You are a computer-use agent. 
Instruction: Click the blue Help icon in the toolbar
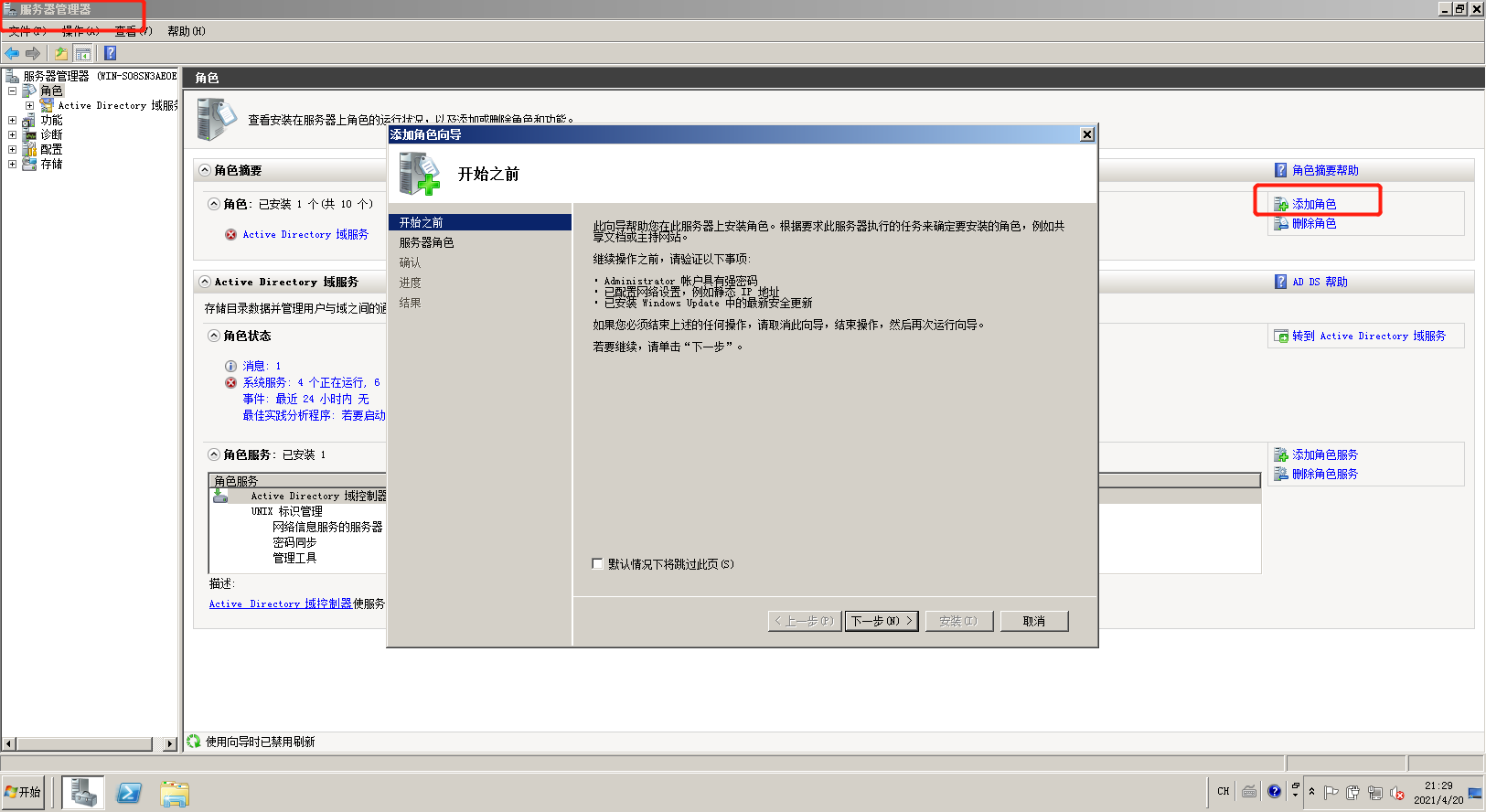[x=111, y=53]
